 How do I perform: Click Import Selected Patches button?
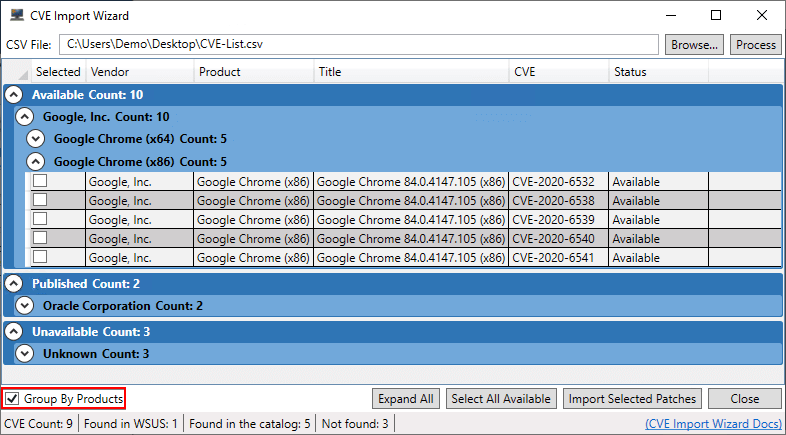(x=632, y=399)
